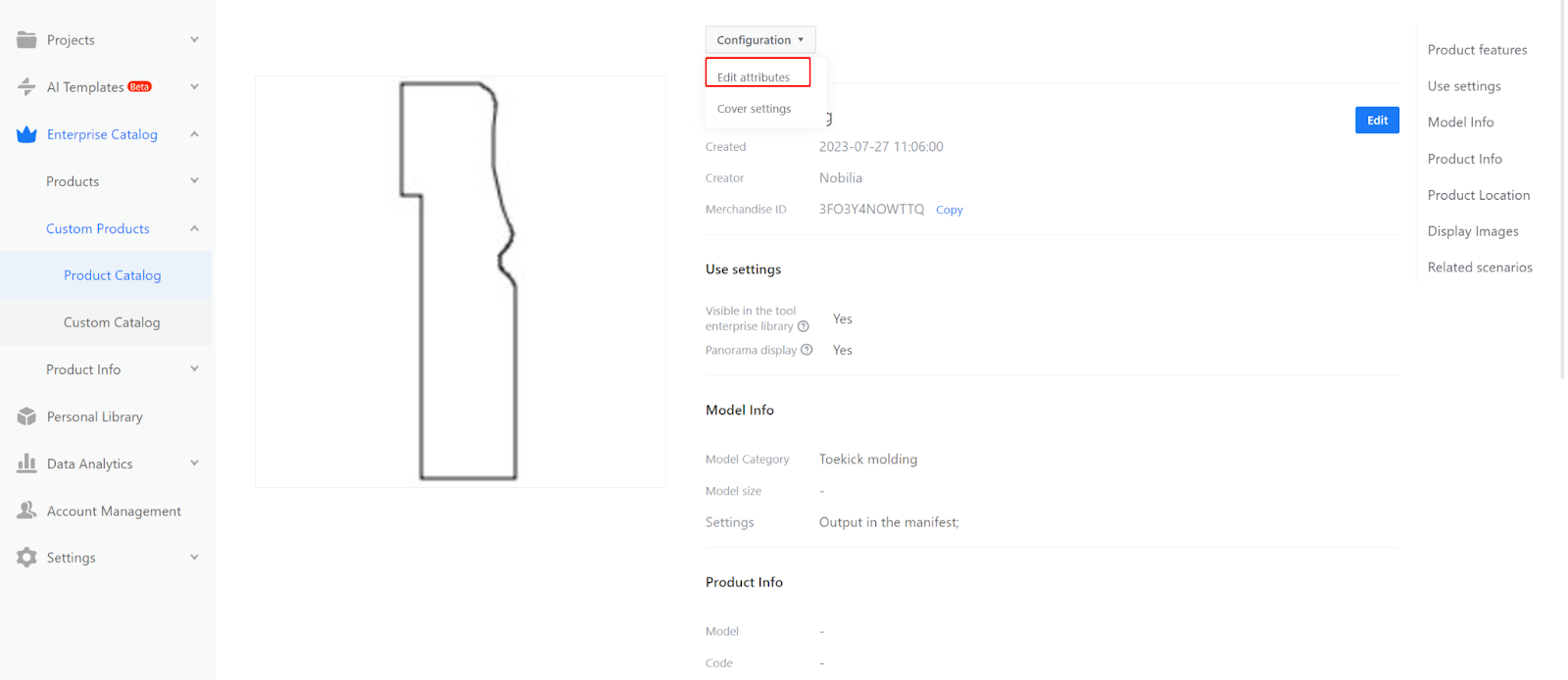The width and height of the screenshot is (1568, 680).
Task: Expand the Product Info sidebar chevron
Action: click(194, 369)
